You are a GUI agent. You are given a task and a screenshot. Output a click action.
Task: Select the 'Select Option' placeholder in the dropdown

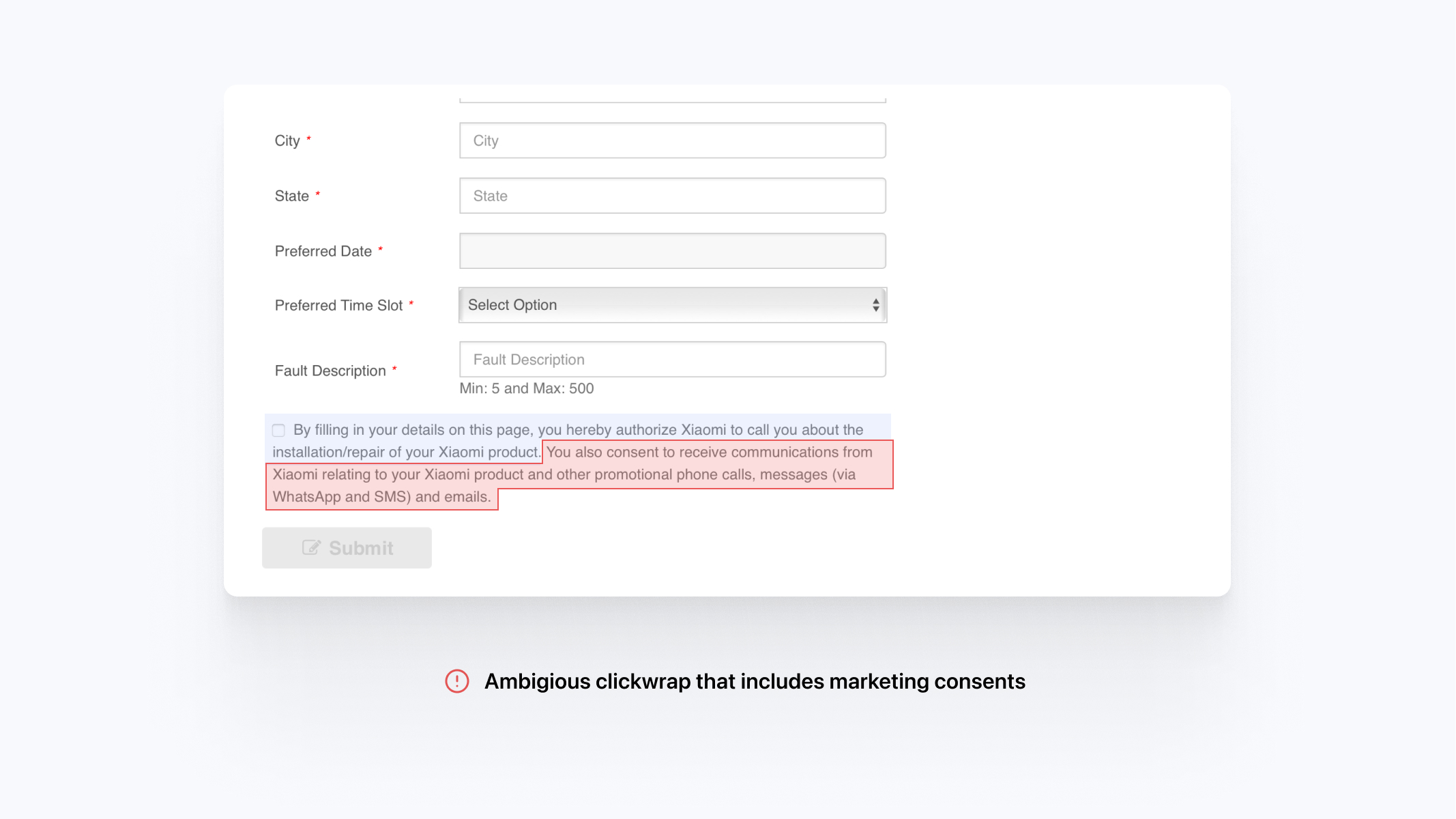click(513, 304)
